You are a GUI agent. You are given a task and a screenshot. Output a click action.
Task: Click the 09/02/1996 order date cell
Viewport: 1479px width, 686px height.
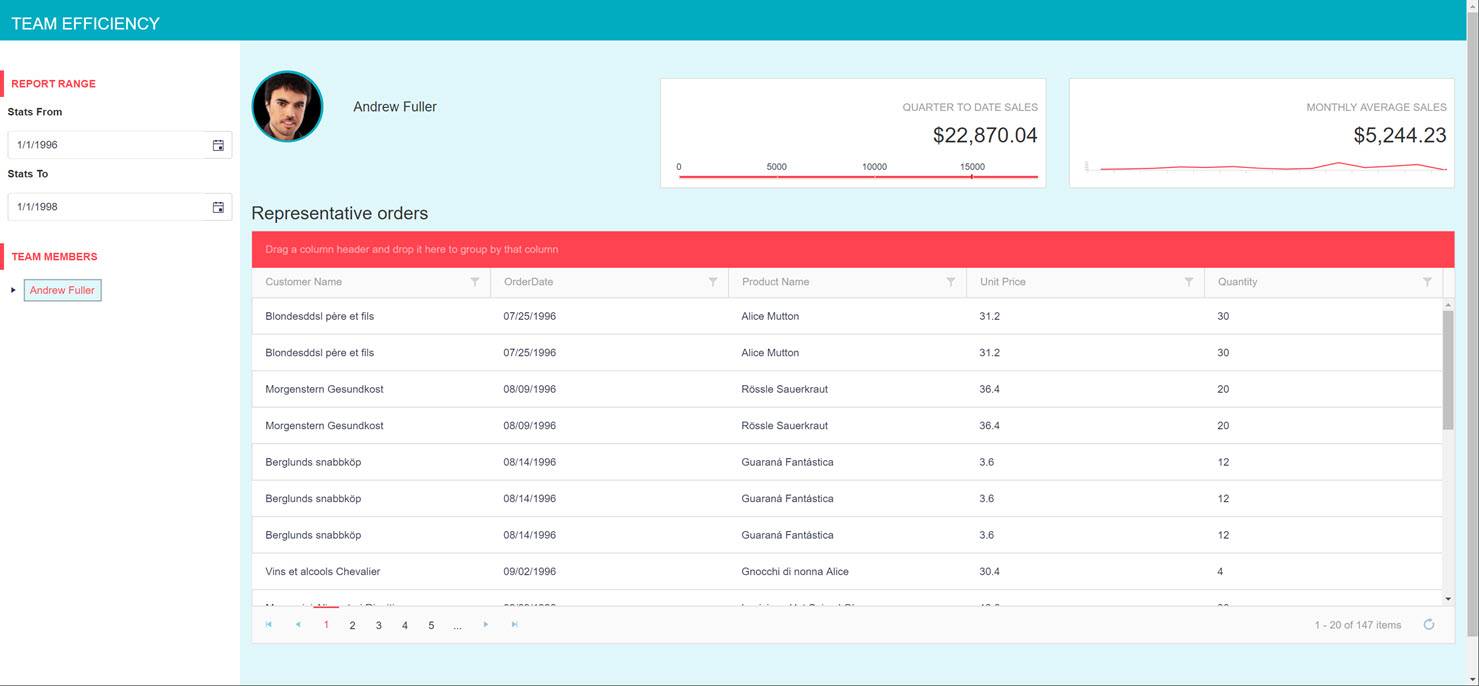609,572
